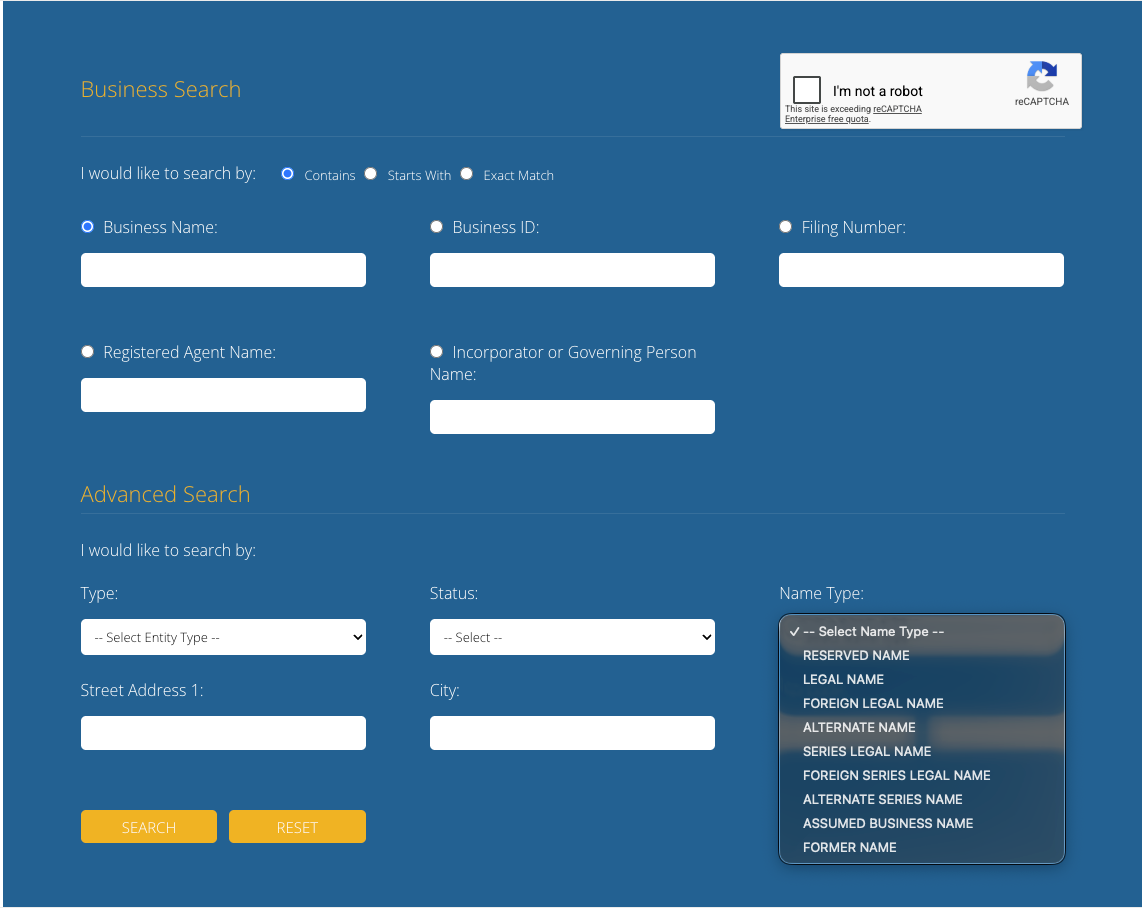Choose FORMER NAME from the list
The width and height of the screenshot is (1142, 908).
click(x=921, y=848)
